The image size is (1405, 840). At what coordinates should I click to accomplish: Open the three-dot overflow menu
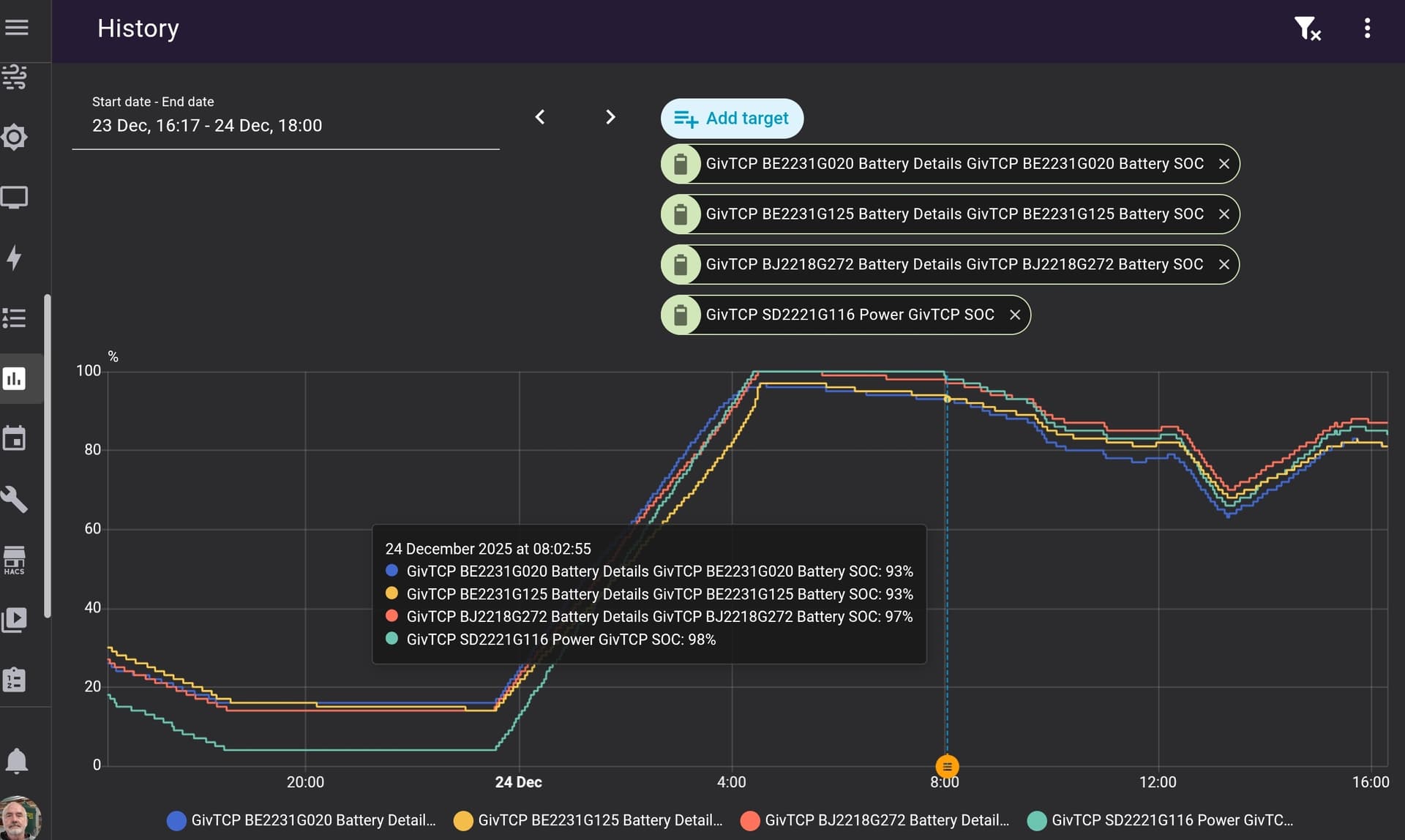click(1367, 29)
